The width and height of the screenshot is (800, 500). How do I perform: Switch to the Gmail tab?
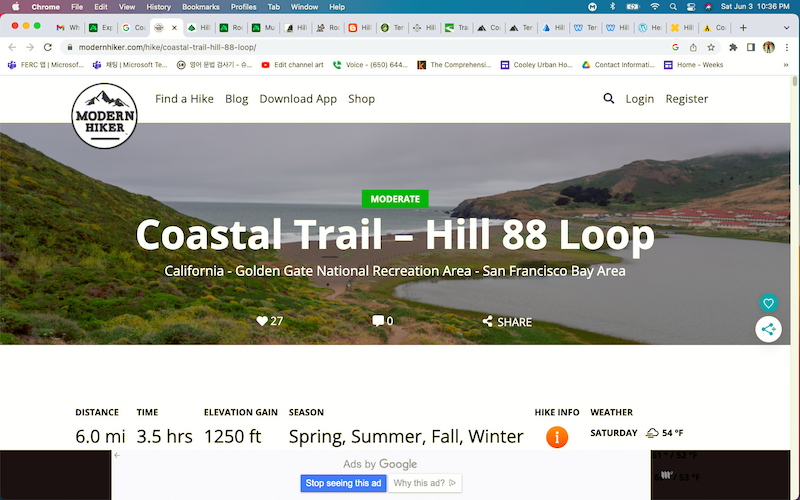click(x=67, y=28)
